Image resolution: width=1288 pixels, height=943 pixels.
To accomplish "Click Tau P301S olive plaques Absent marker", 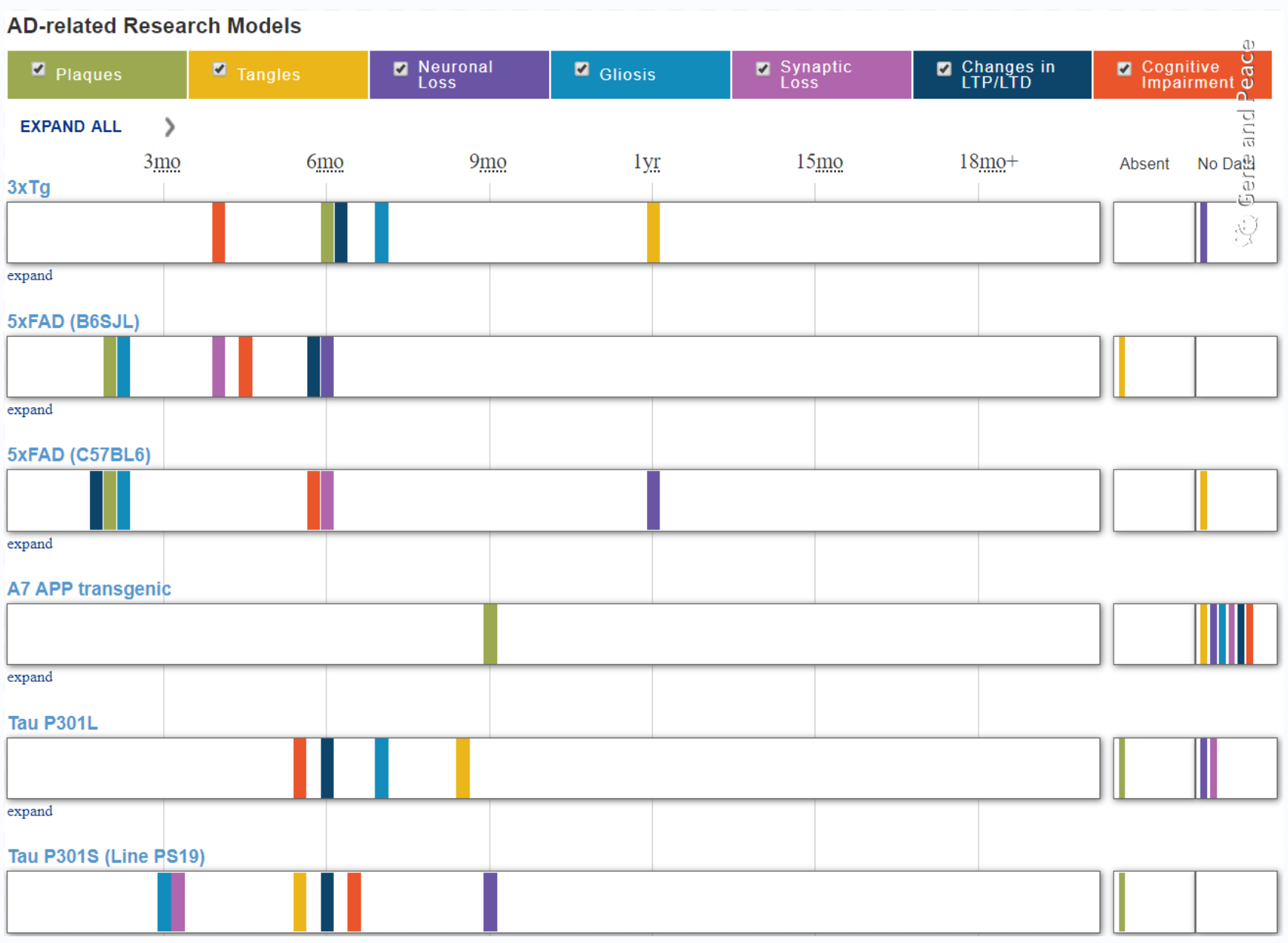I will [x=1122, y=902].
